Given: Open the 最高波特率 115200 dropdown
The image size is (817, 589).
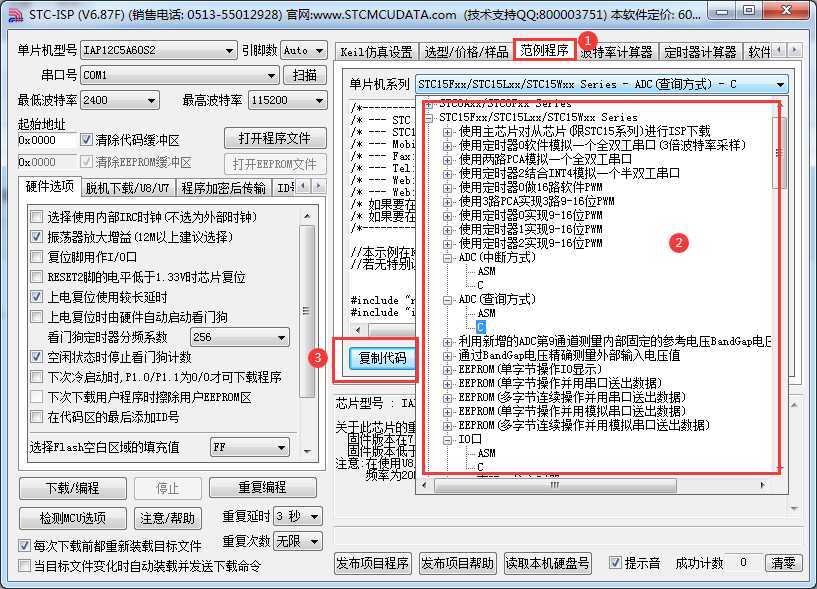Looking at the screenshot, I should [x=288, y=100].
